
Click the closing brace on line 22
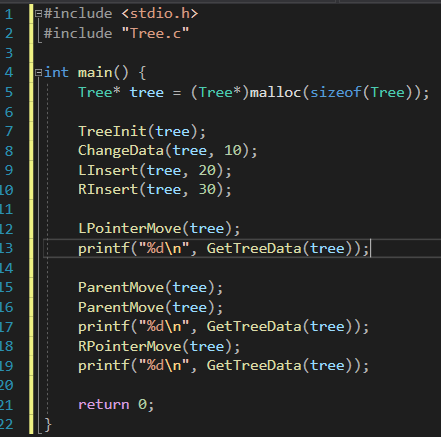pyautogui.click(x=48, y=424)
